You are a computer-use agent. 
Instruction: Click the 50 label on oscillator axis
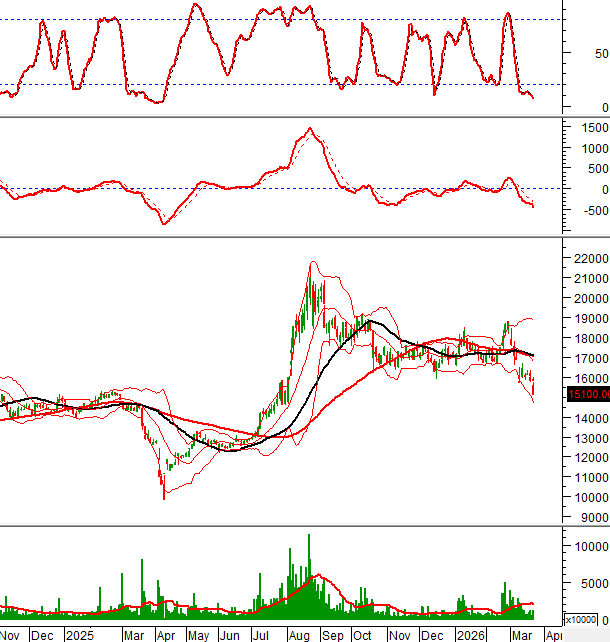point(598,54)
